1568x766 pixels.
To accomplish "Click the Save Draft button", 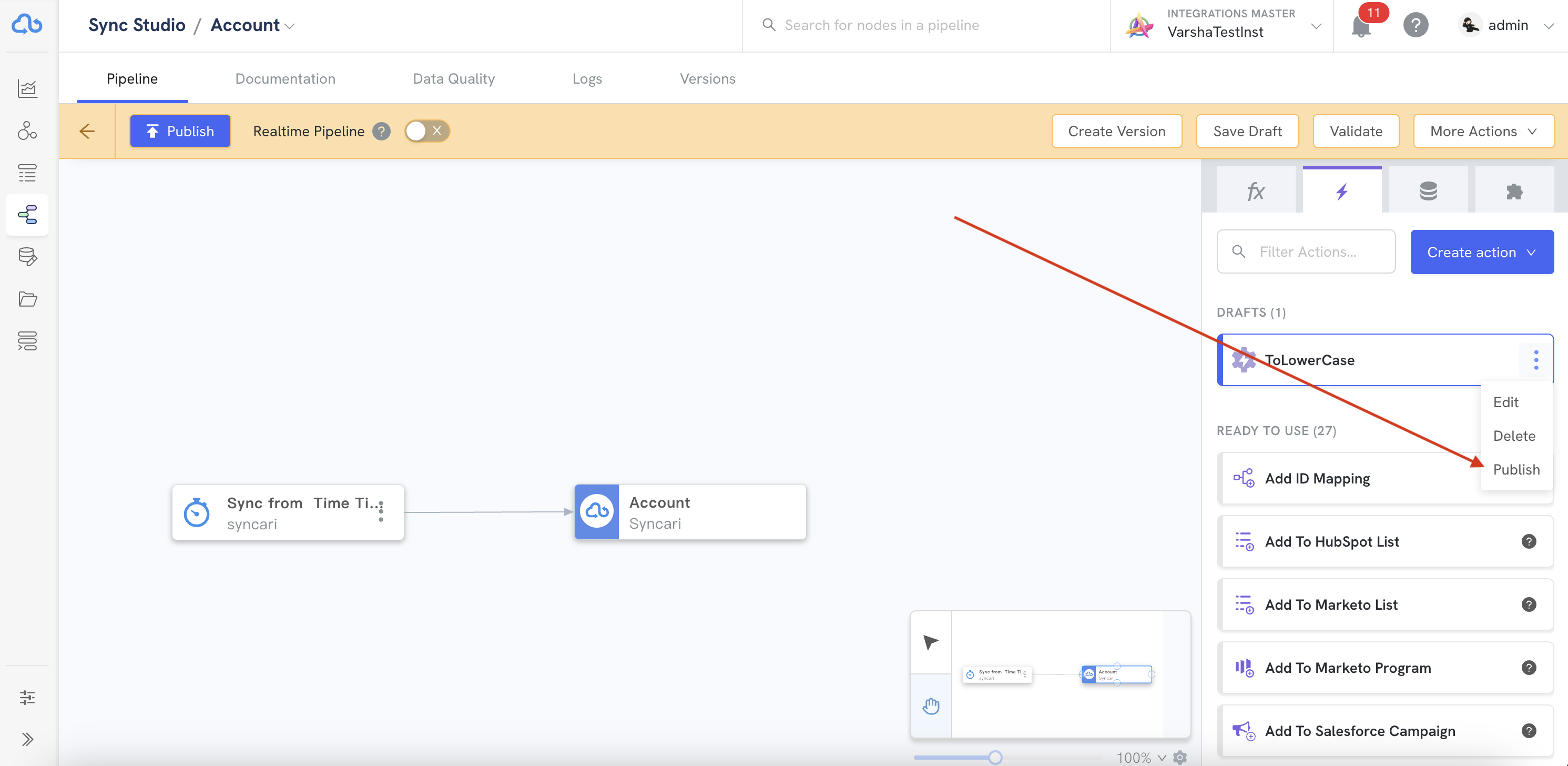I will point(1247,131).
